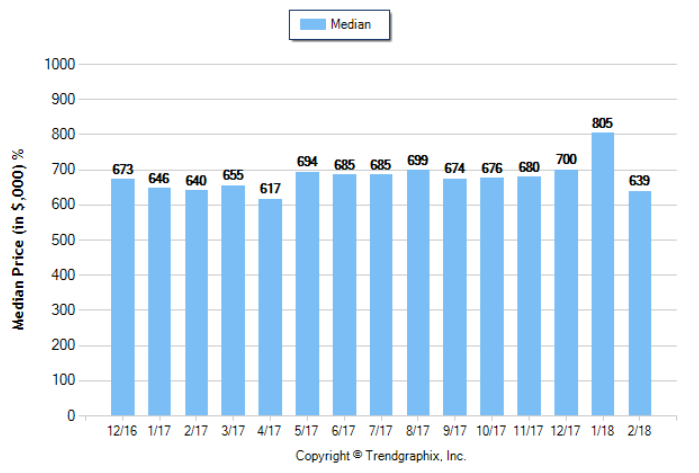The image size is (699, 473).
Task: Click the Median Price y-axis title
Action: pyautogui.click(x=18, y=239)
